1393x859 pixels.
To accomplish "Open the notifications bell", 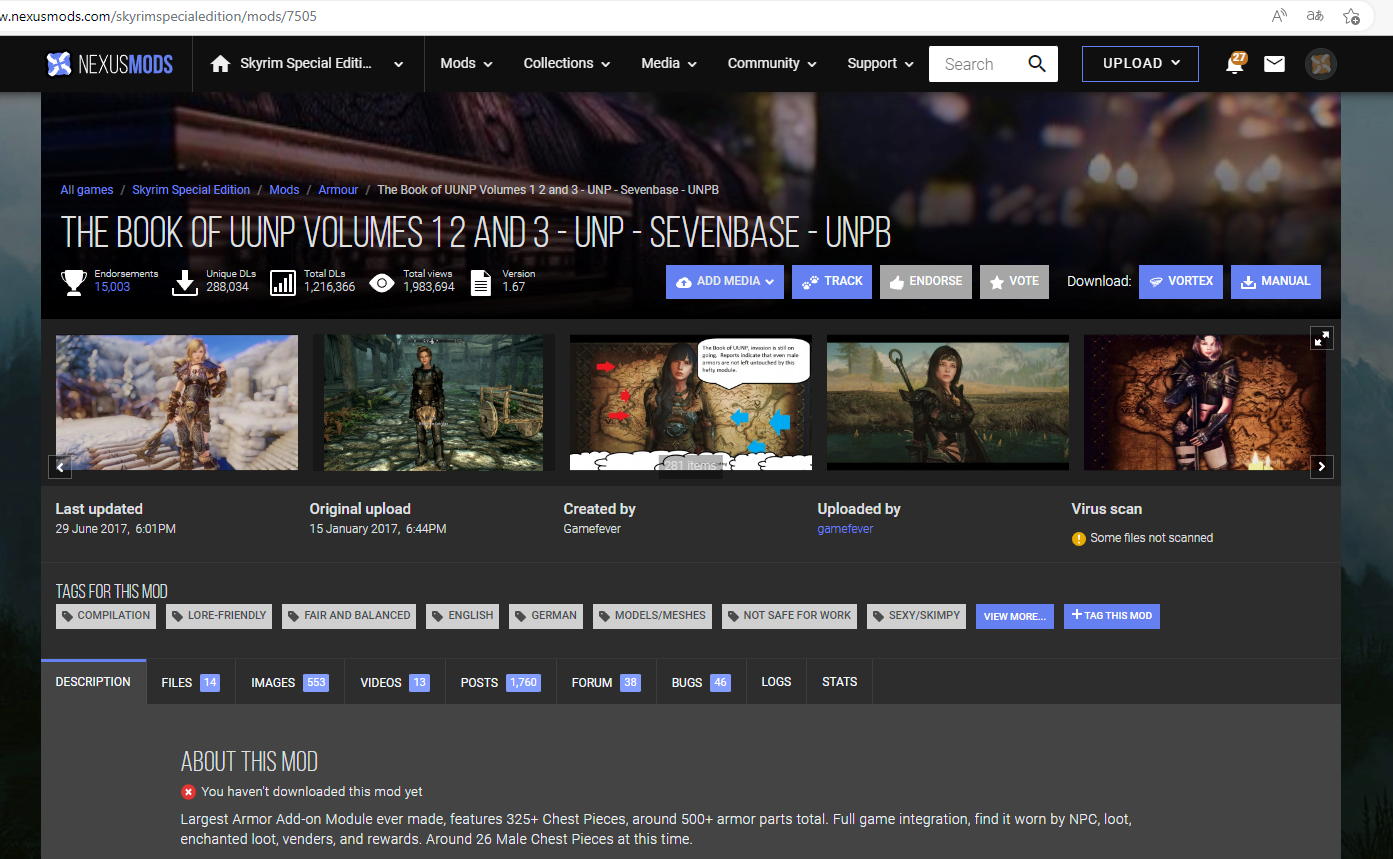I will click(1235, 64).
